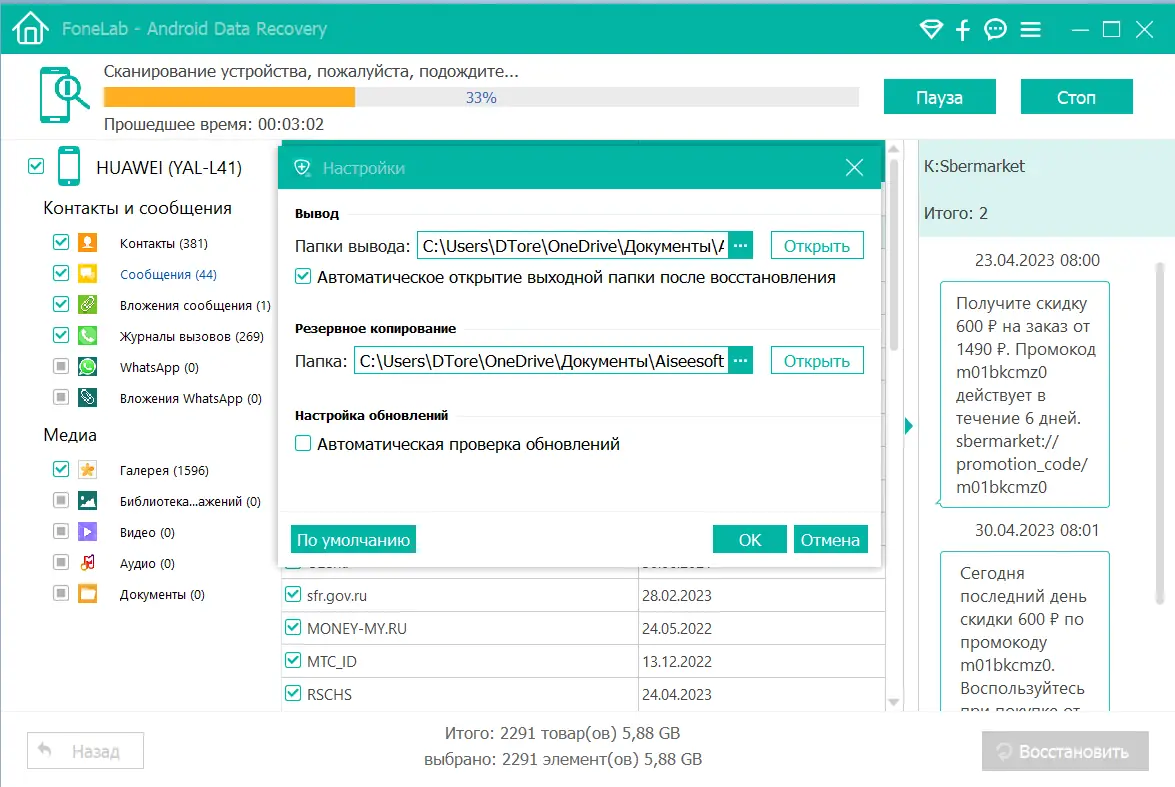Open the feedback chat bubble icon
This screenshot has height=787, width=1175.
click(995, 29)
